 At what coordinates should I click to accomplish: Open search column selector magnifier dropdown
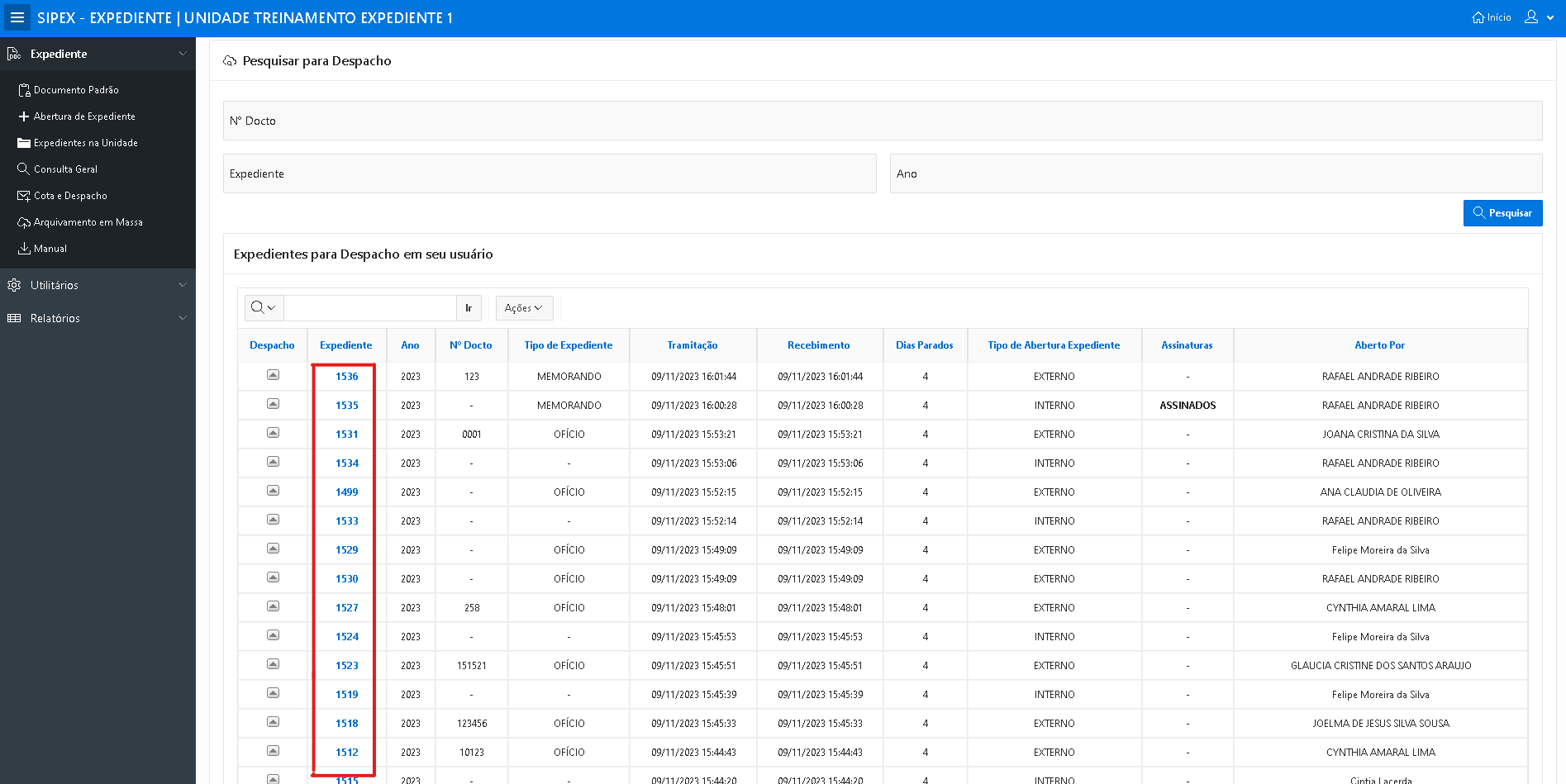tap(264, 308)
